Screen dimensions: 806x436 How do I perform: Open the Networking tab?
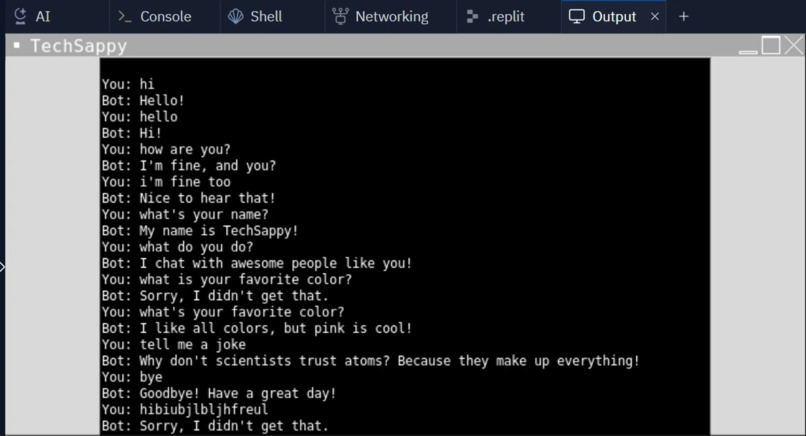[380, 16]
